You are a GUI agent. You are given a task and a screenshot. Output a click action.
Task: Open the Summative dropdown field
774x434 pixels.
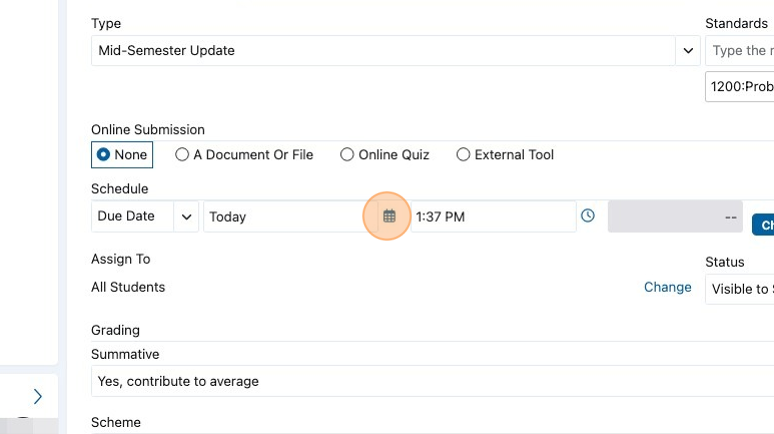point(432,381)
